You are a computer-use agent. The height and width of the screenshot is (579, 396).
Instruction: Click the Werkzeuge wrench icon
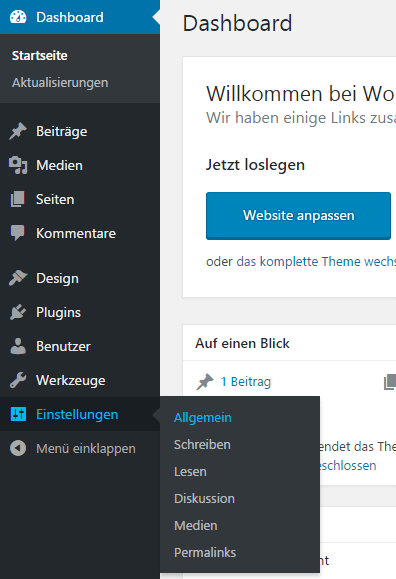click(18, 380)
